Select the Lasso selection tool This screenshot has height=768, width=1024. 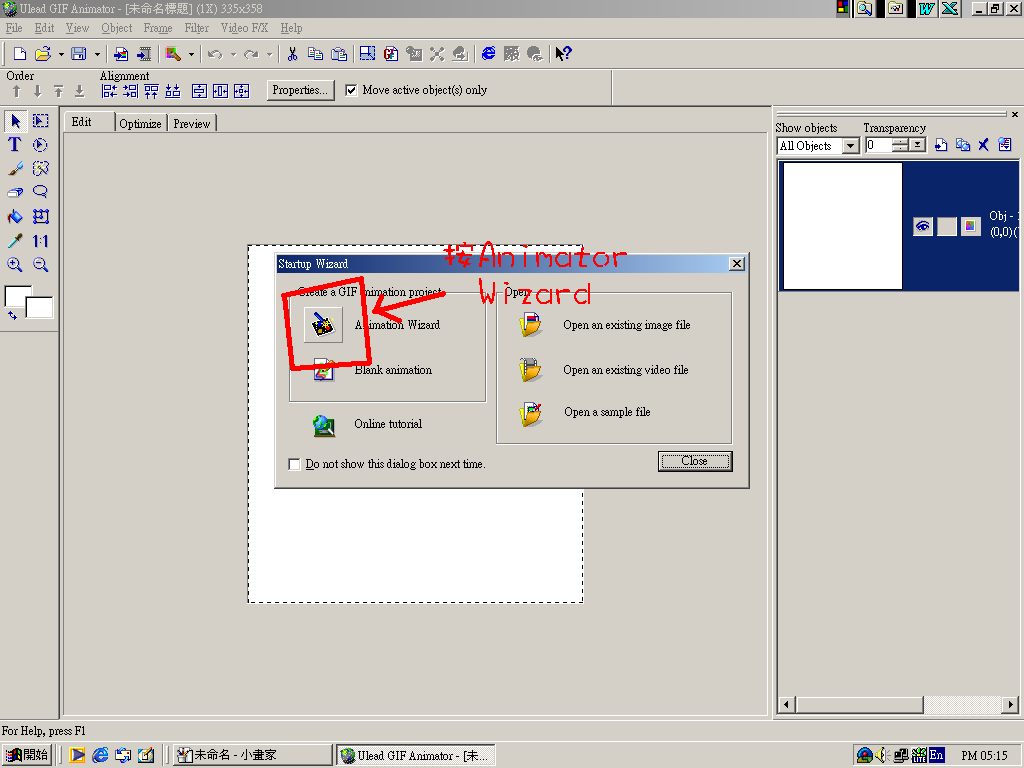tap(40, 193)
